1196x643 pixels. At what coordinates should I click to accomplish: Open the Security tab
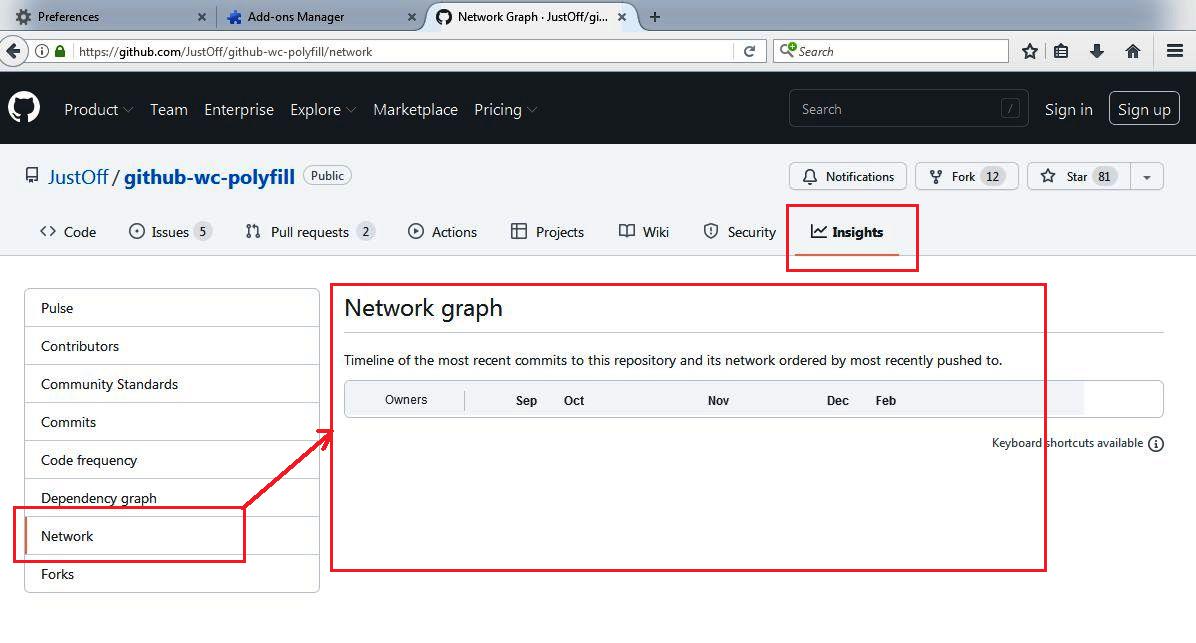click(739, 231)
